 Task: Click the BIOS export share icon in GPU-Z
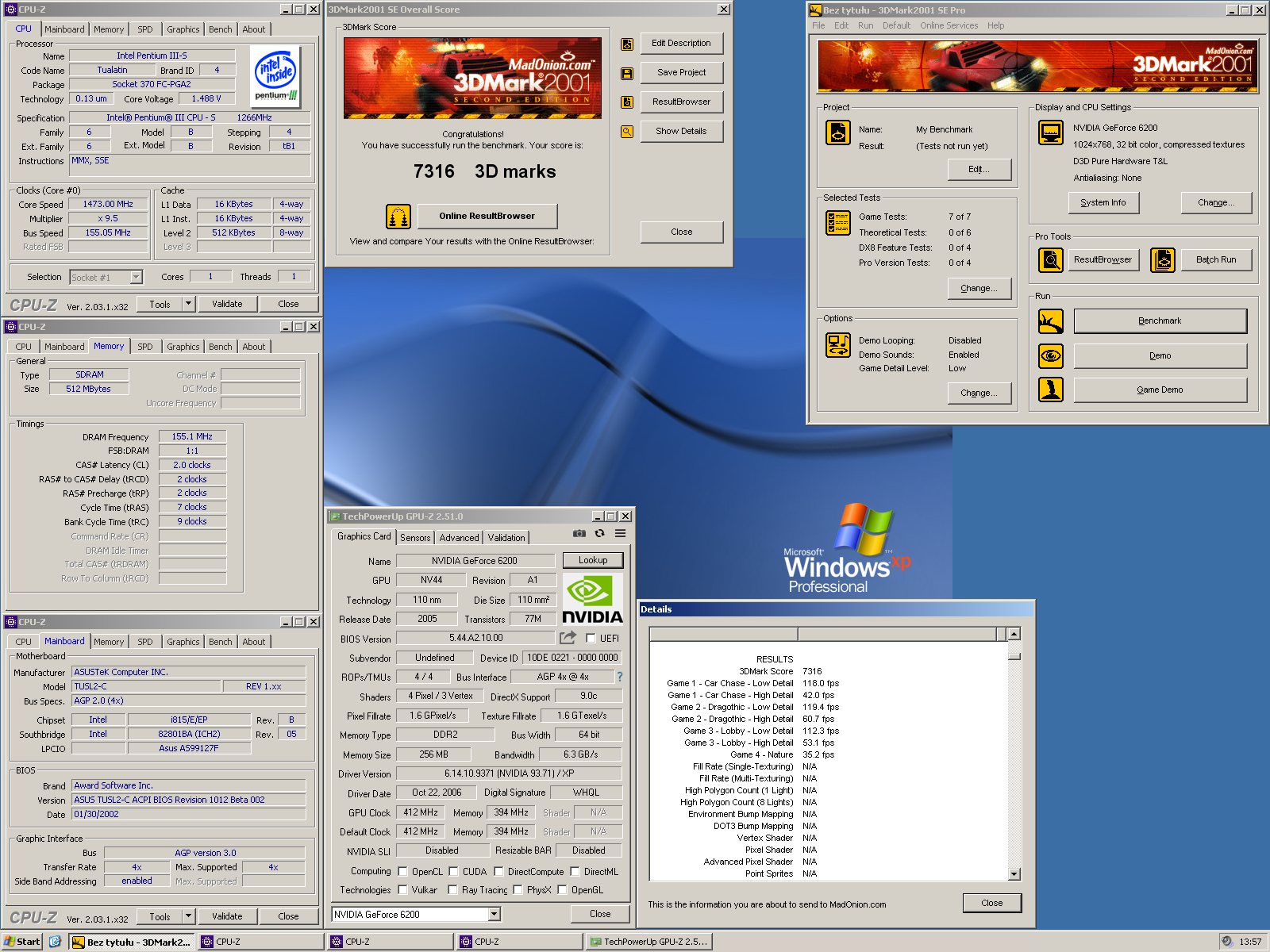tap(568, 637)
